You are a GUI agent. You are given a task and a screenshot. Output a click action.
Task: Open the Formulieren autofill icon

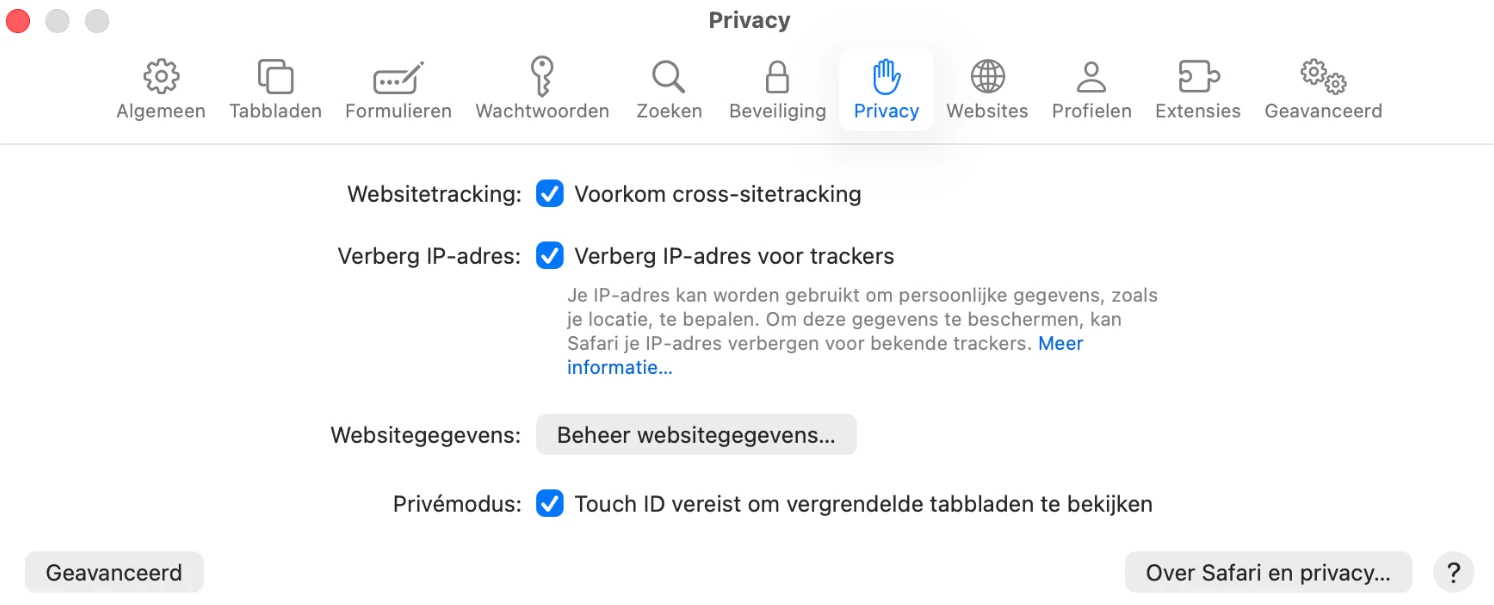[398, 77]
